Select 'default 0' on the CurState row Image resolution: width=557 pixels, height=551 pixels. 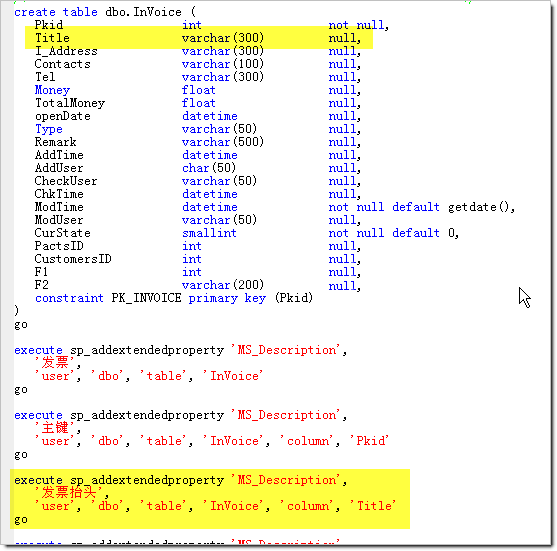425,233
